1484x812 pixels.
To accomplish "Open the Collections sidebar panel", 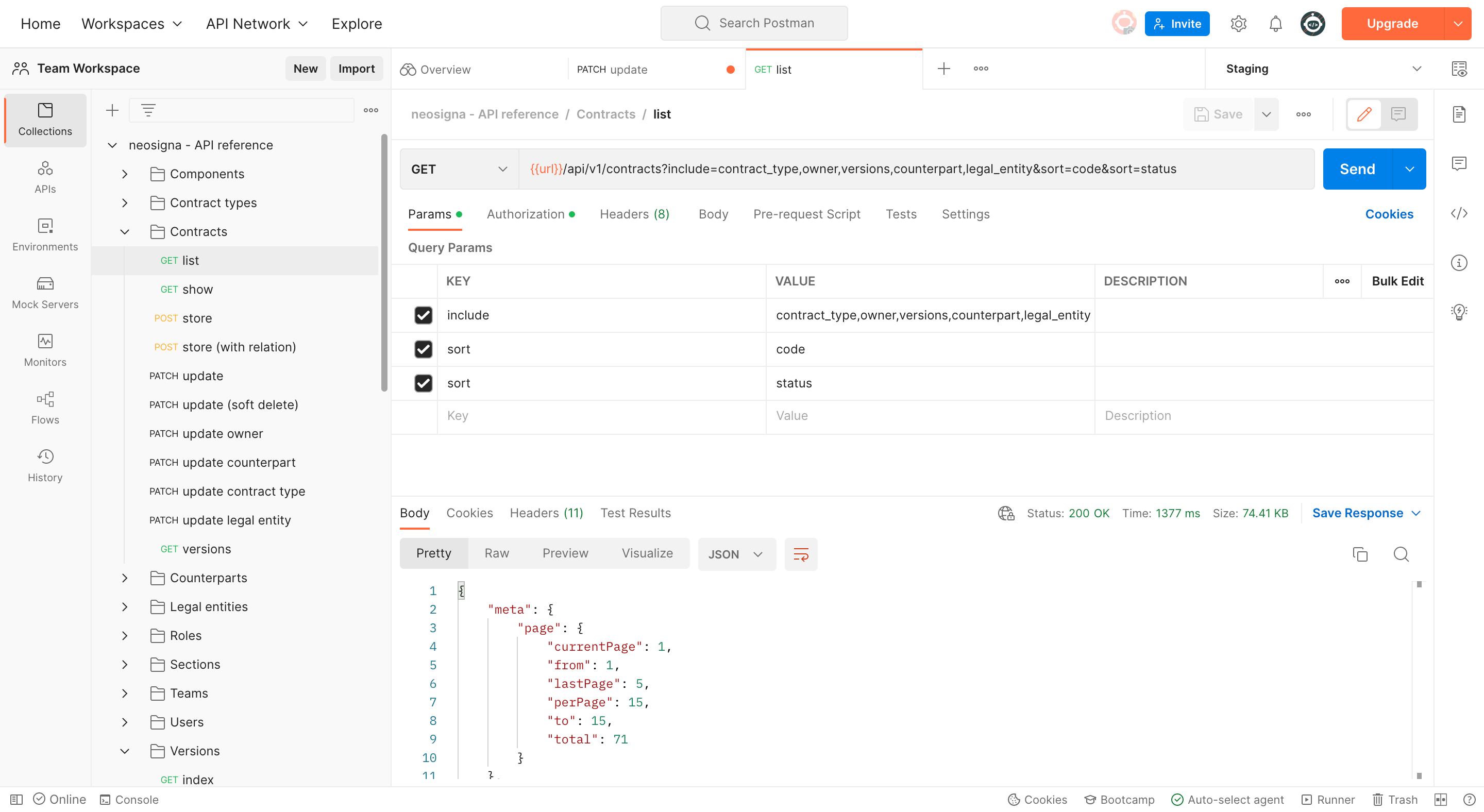I will (x=45, y=120).
